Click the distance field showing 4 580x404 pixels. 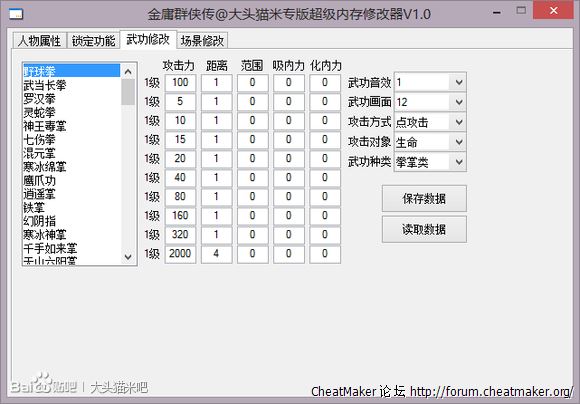(x=216, y=254)
